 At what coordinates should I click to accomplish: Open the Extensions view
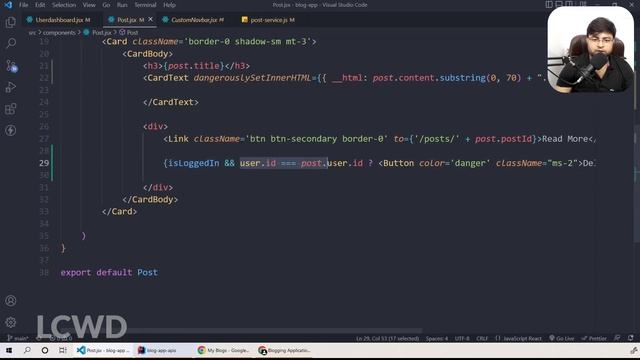[11, 109]
